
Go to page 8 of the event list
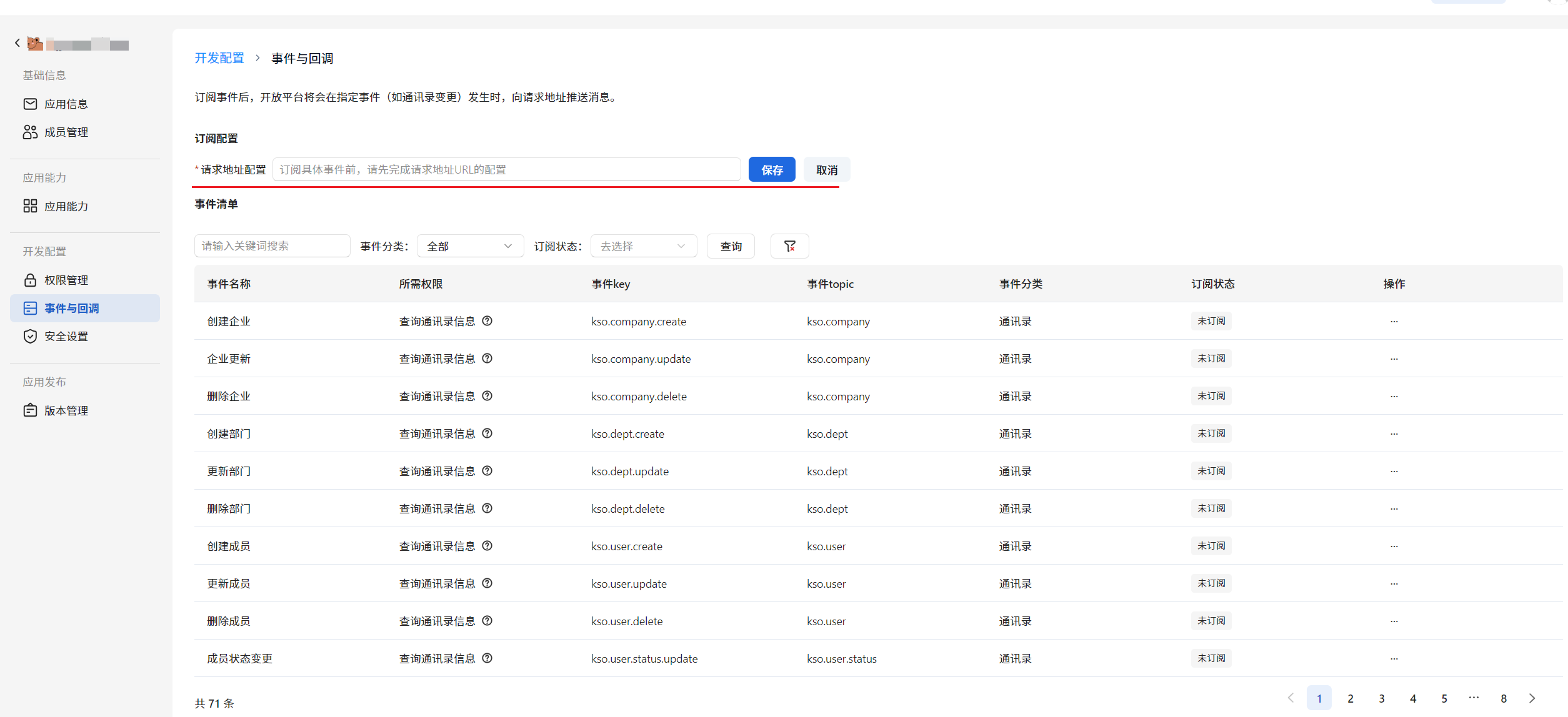pos(1504,698)
